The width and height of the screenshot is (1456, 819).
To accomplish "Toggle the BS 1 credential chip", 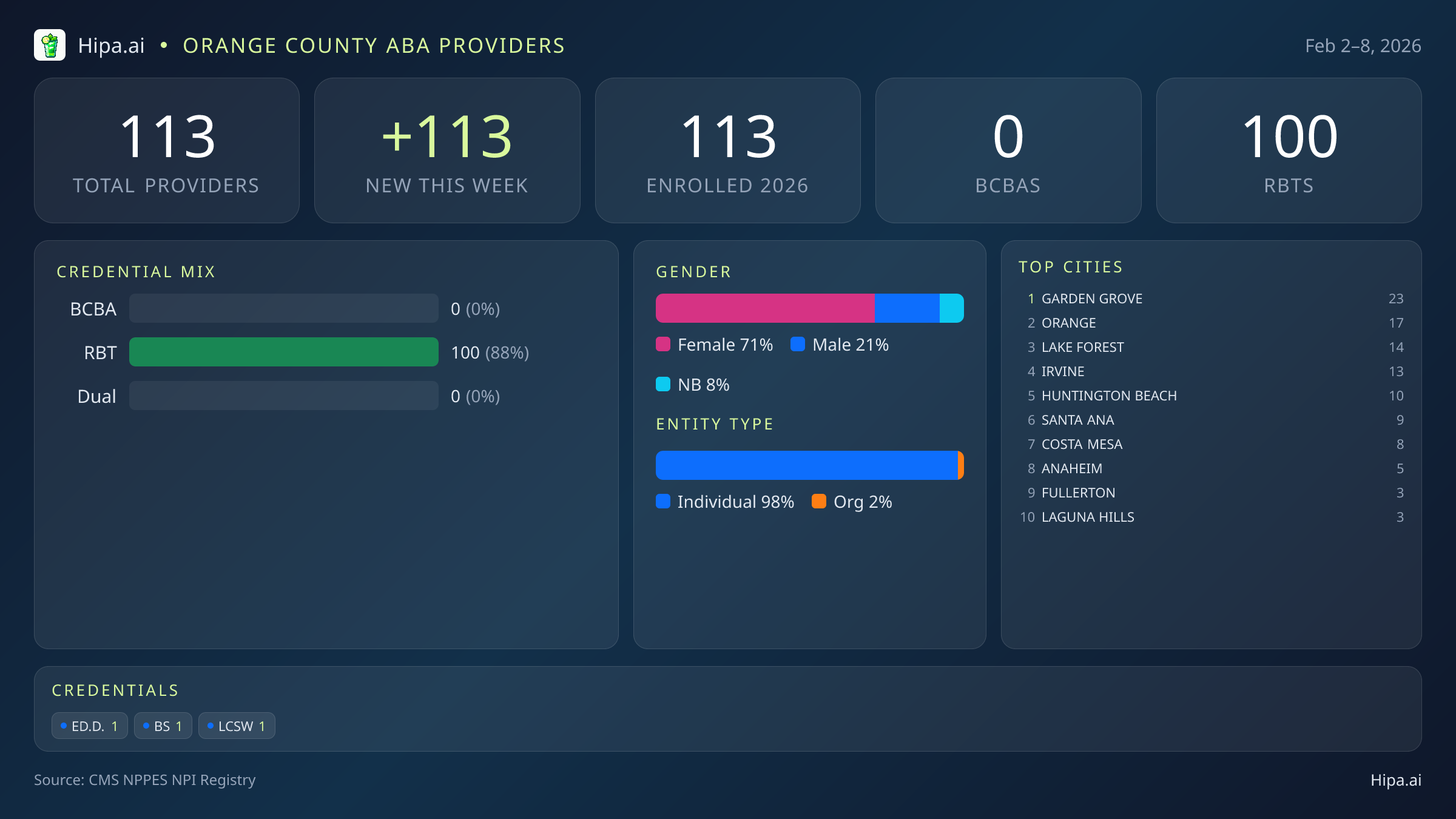I will (163, 725).
